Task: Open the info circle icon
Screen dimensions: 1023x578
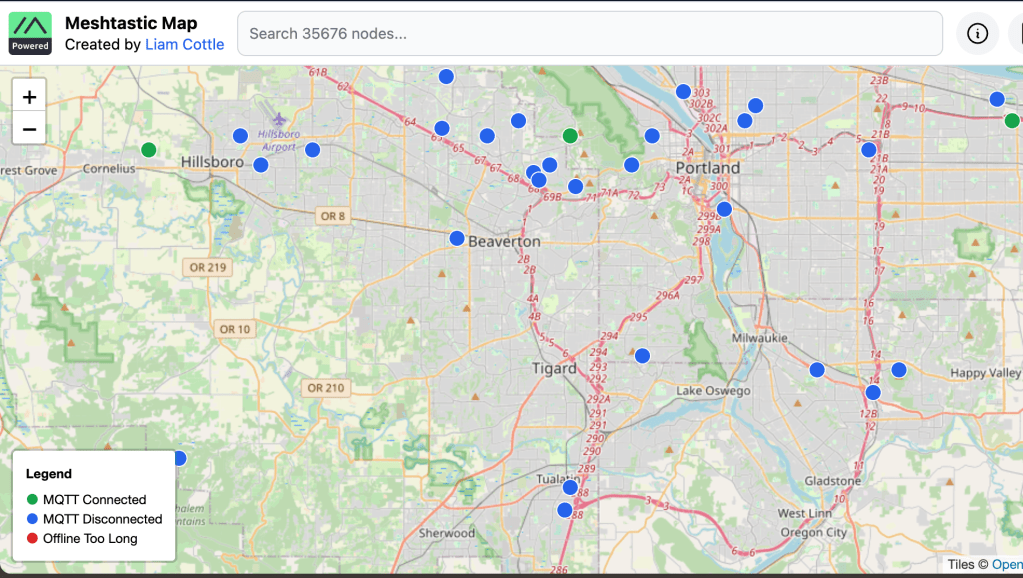Action: pyautogui.click(x=977, y=34)
